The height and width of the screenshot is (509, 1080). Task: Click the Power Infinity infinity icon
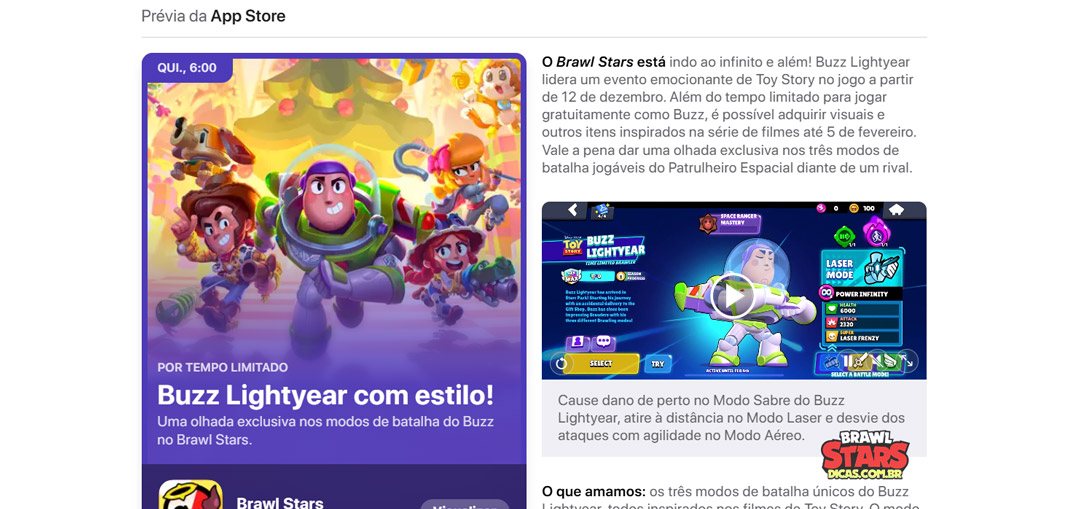coord(827,293)
